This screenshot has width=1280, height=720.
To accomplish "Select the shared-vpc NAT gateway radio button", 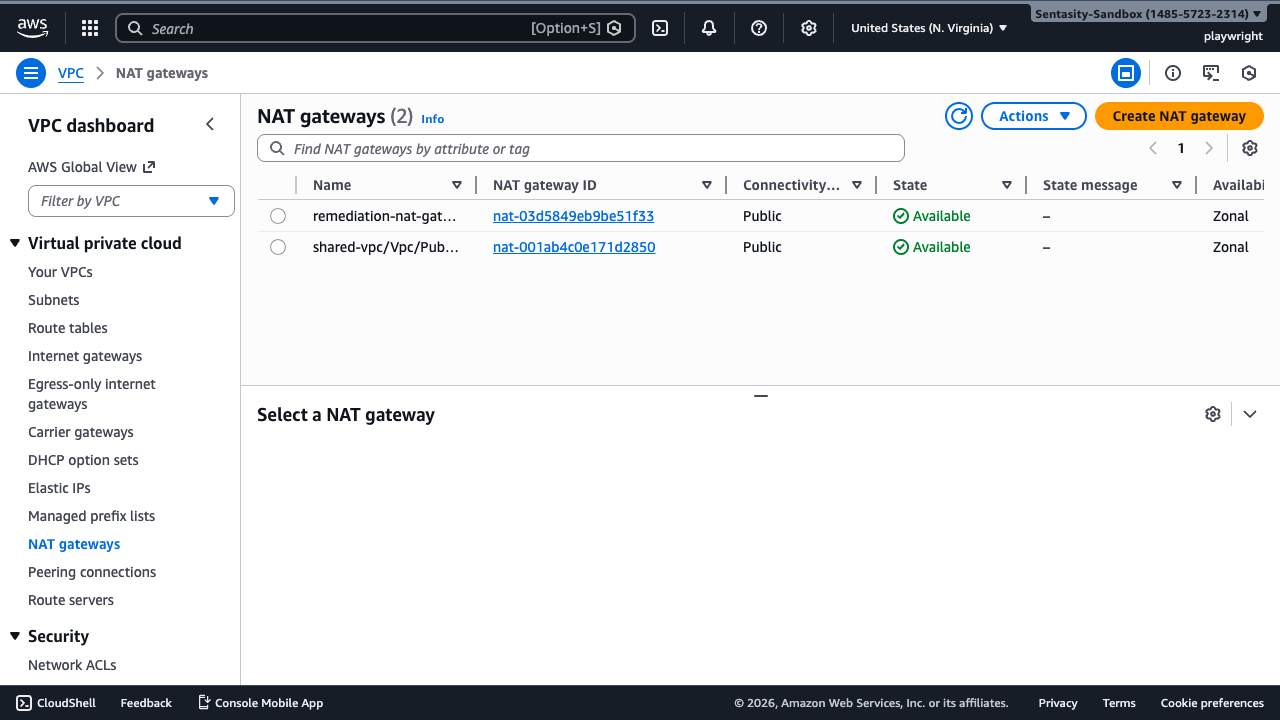I will (x=277, y=246).
